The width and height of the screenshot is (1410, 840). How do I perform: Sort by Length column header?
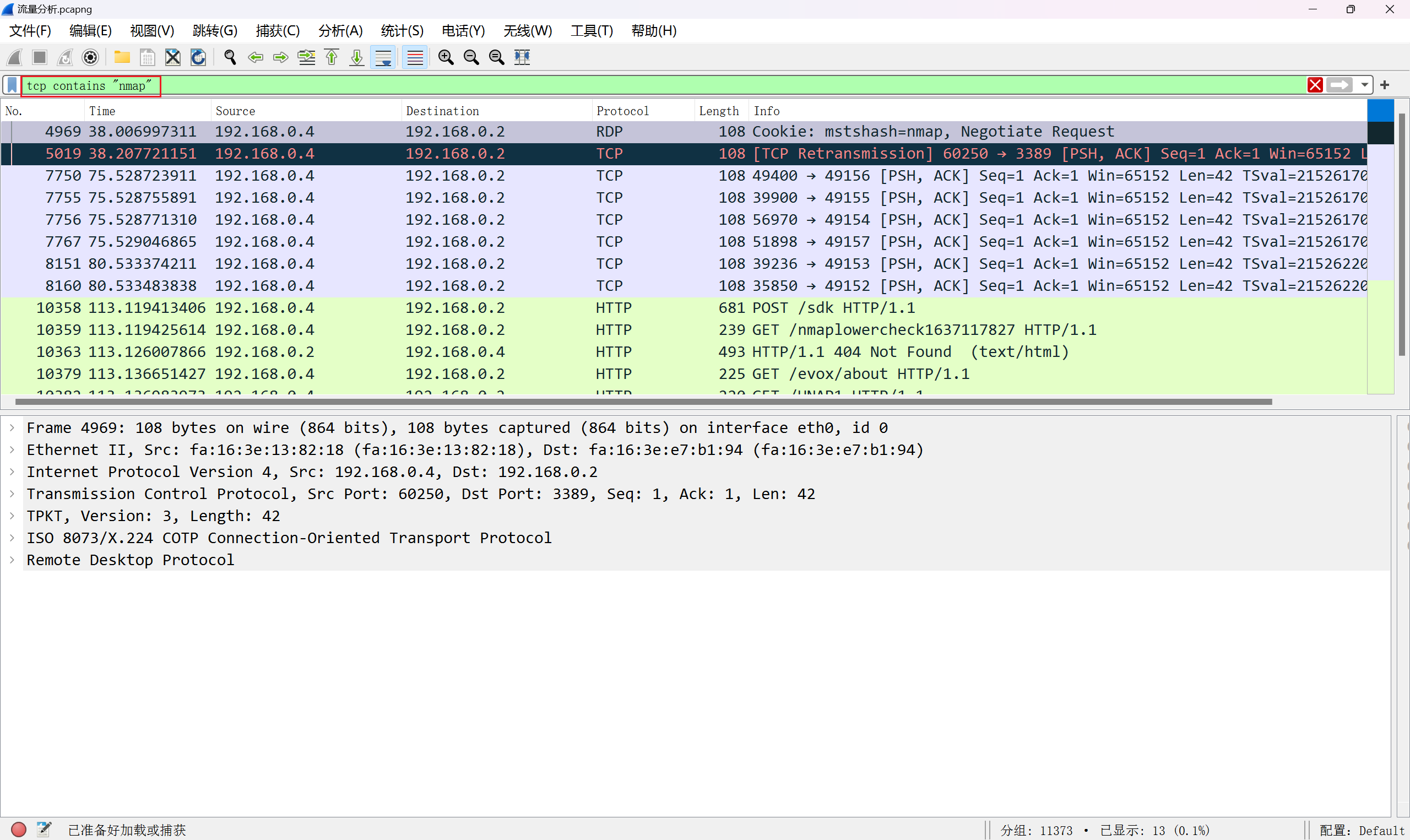click(x=722, y=111)
